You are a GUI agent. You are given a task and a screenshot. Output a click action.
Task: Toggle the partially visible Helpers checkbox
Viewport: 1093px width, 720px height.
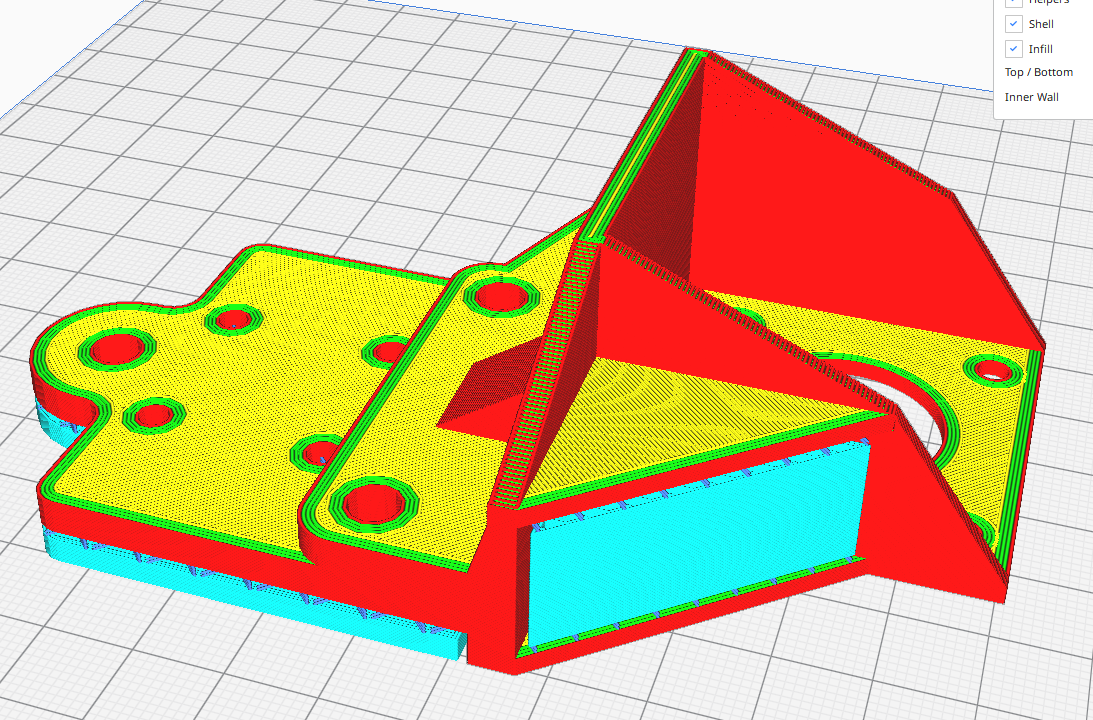point(1014,3)
